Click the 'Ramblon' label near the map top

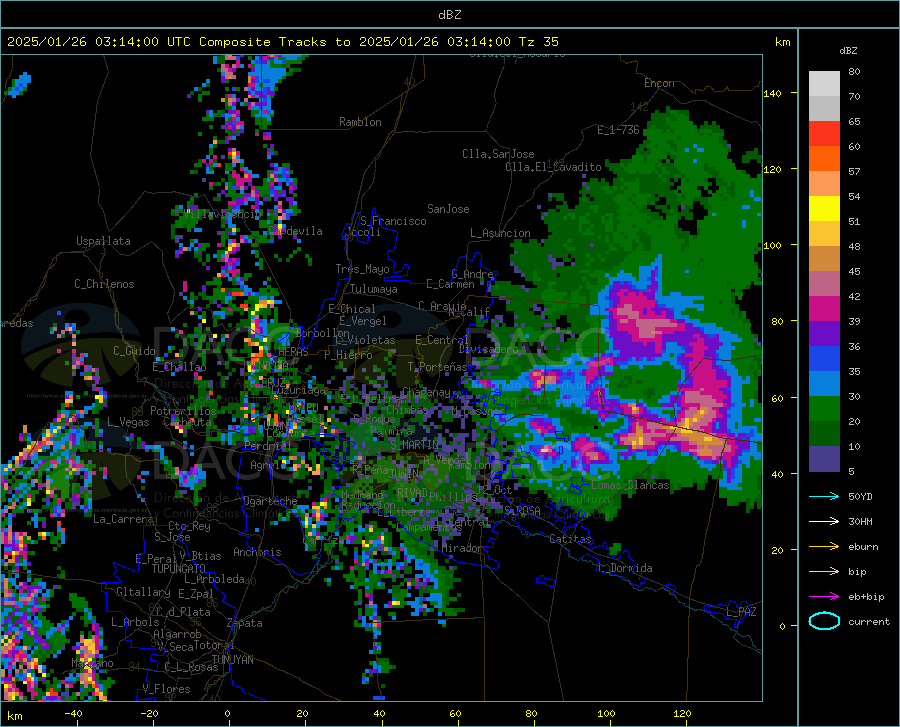pyautogui.click(x=360, y=122)
